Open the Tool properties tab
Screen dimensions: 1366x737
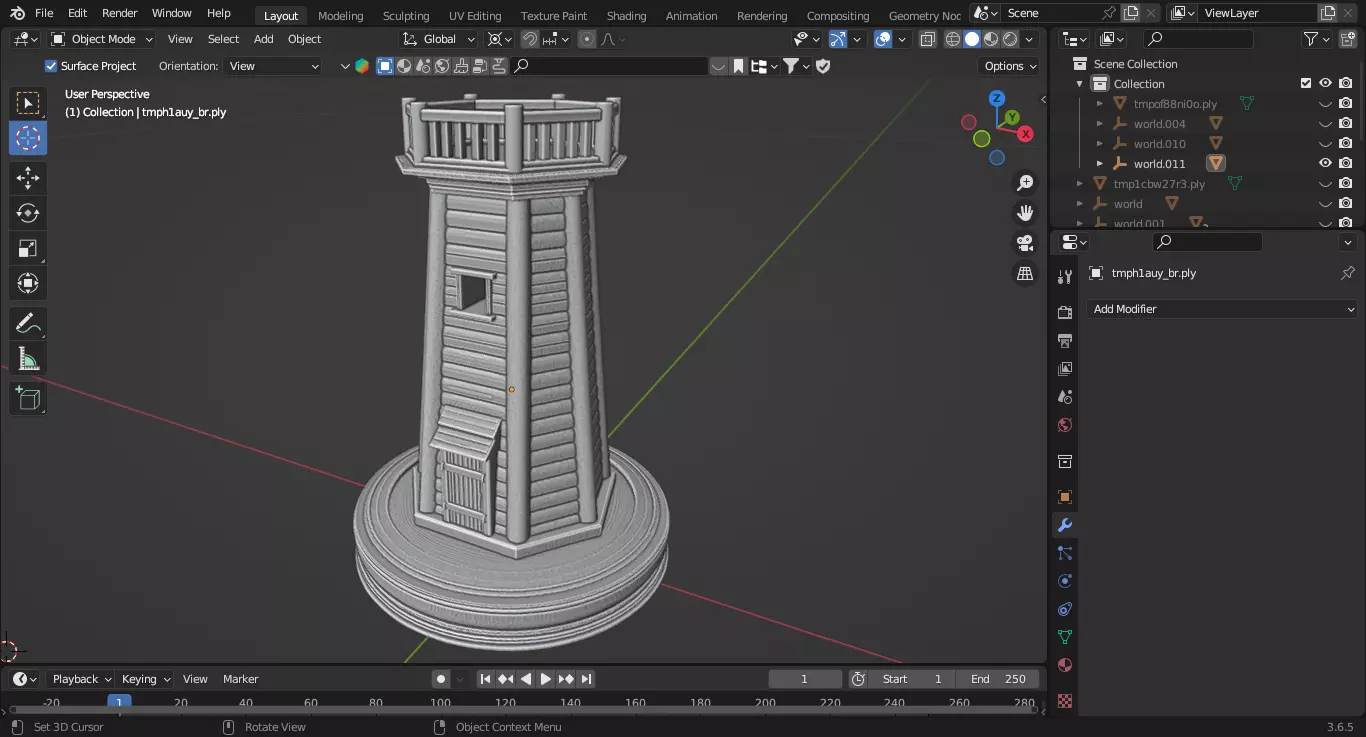coord(1065,277)
